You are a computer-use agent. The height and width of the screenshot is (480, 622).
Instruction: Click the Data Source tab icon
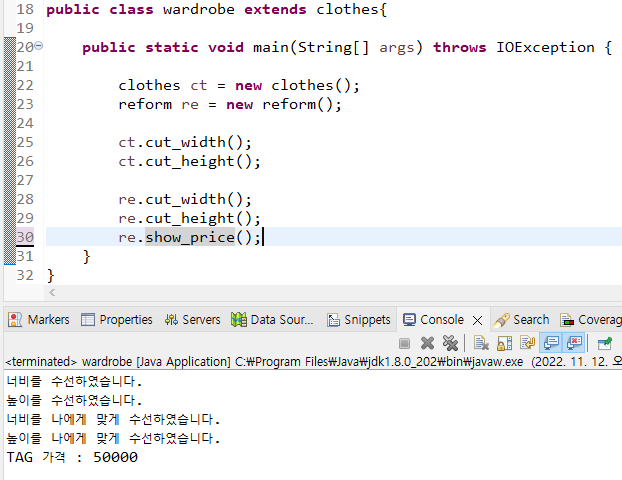click(239, 320)
